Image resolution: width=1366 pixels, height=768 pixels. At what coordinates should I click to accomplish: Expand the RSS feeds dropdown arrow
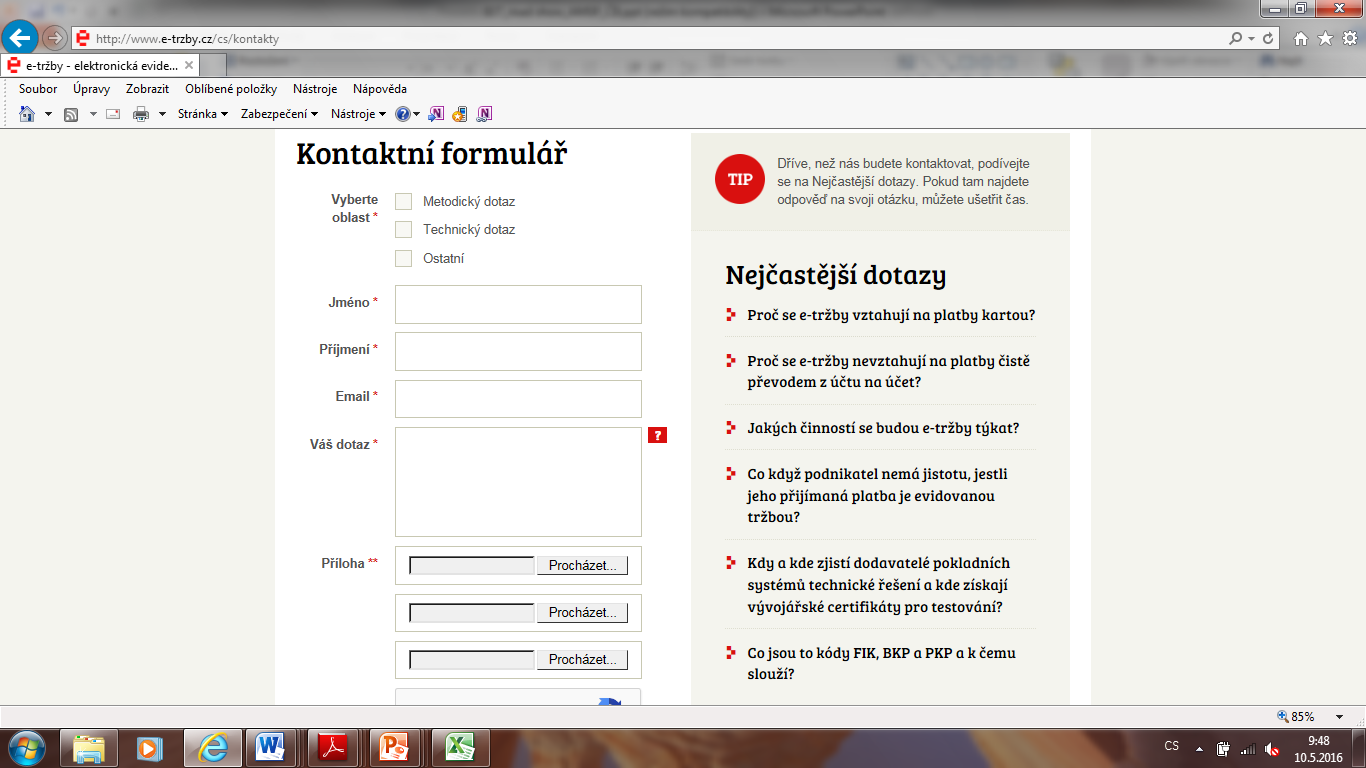[93, 114]
